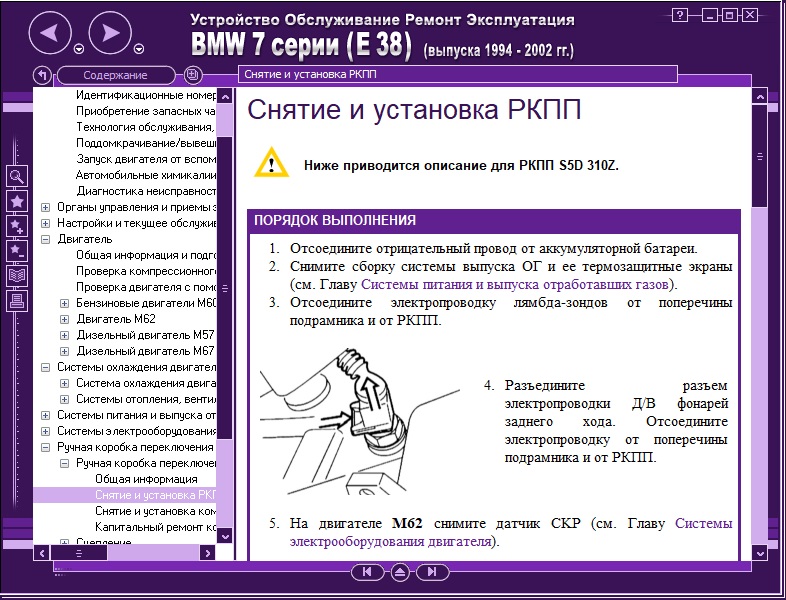Click the help question mark button
Viewport: 786px width, 600px height.
tap(679, 15)
